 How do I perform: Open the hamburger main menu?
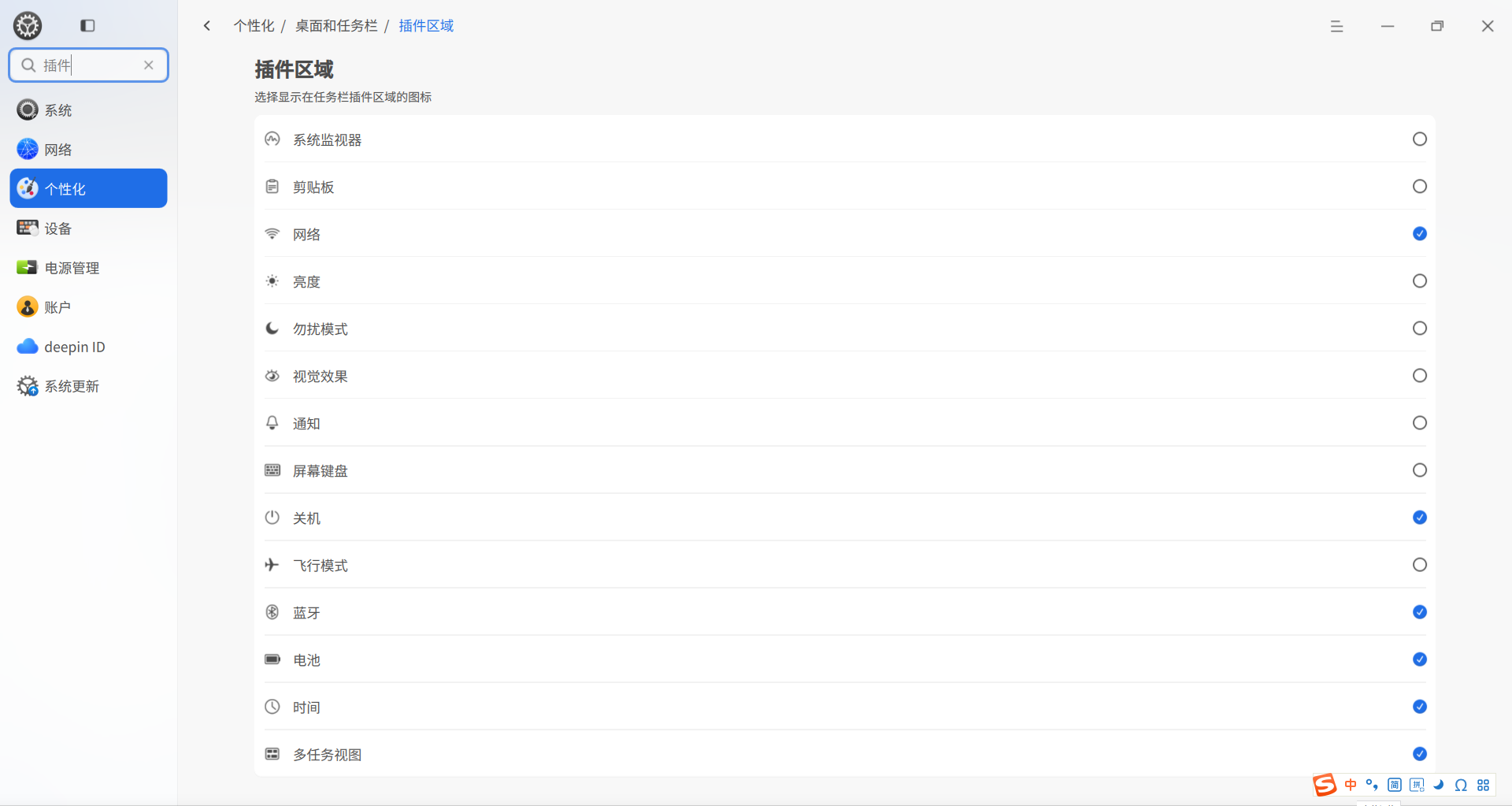pyautogui.click(x=1336, y=26)
